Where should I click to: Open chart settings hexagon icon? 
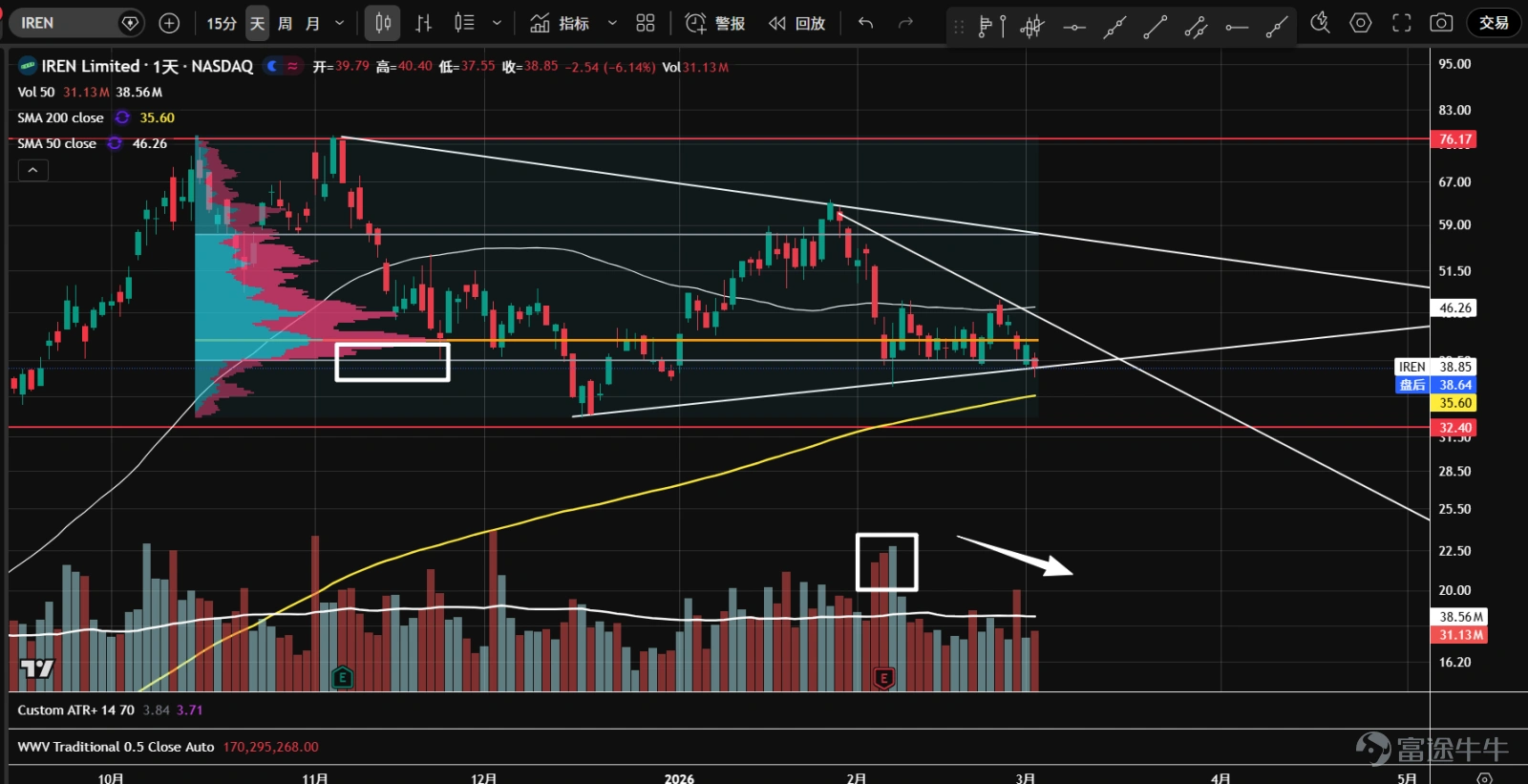coord(1361,23)
